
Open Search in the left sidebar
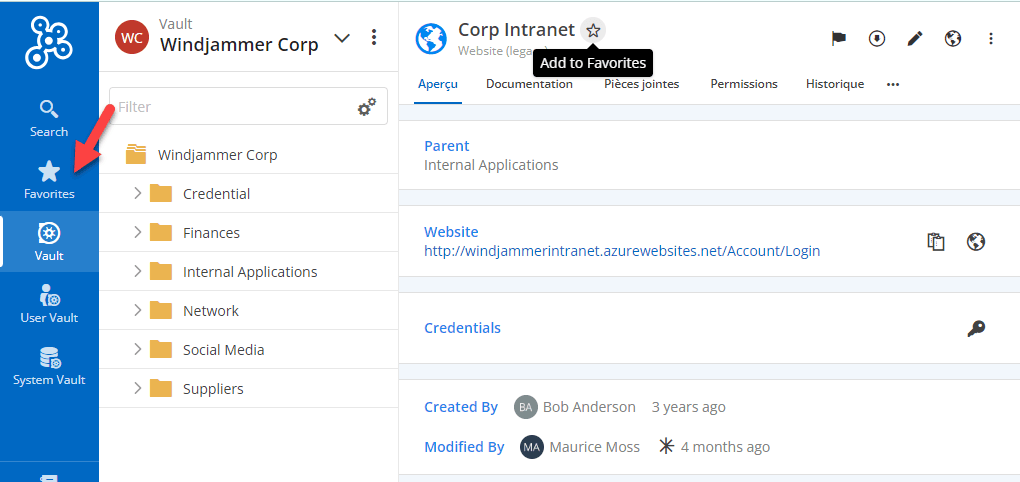tap(49, 118)
